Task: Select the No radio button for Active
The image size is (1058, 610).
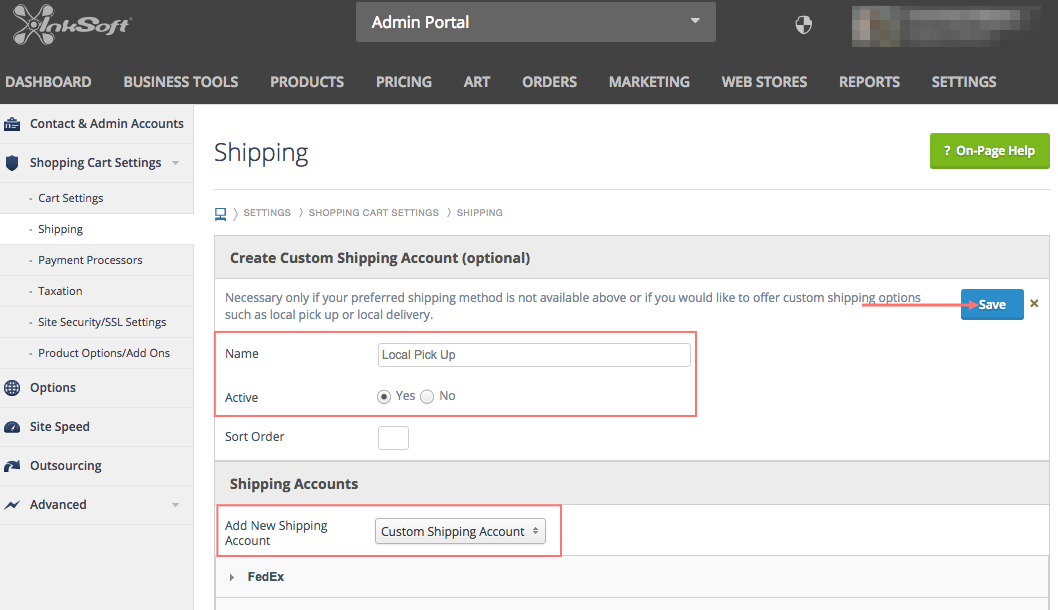Action: [x=427, y=396]
